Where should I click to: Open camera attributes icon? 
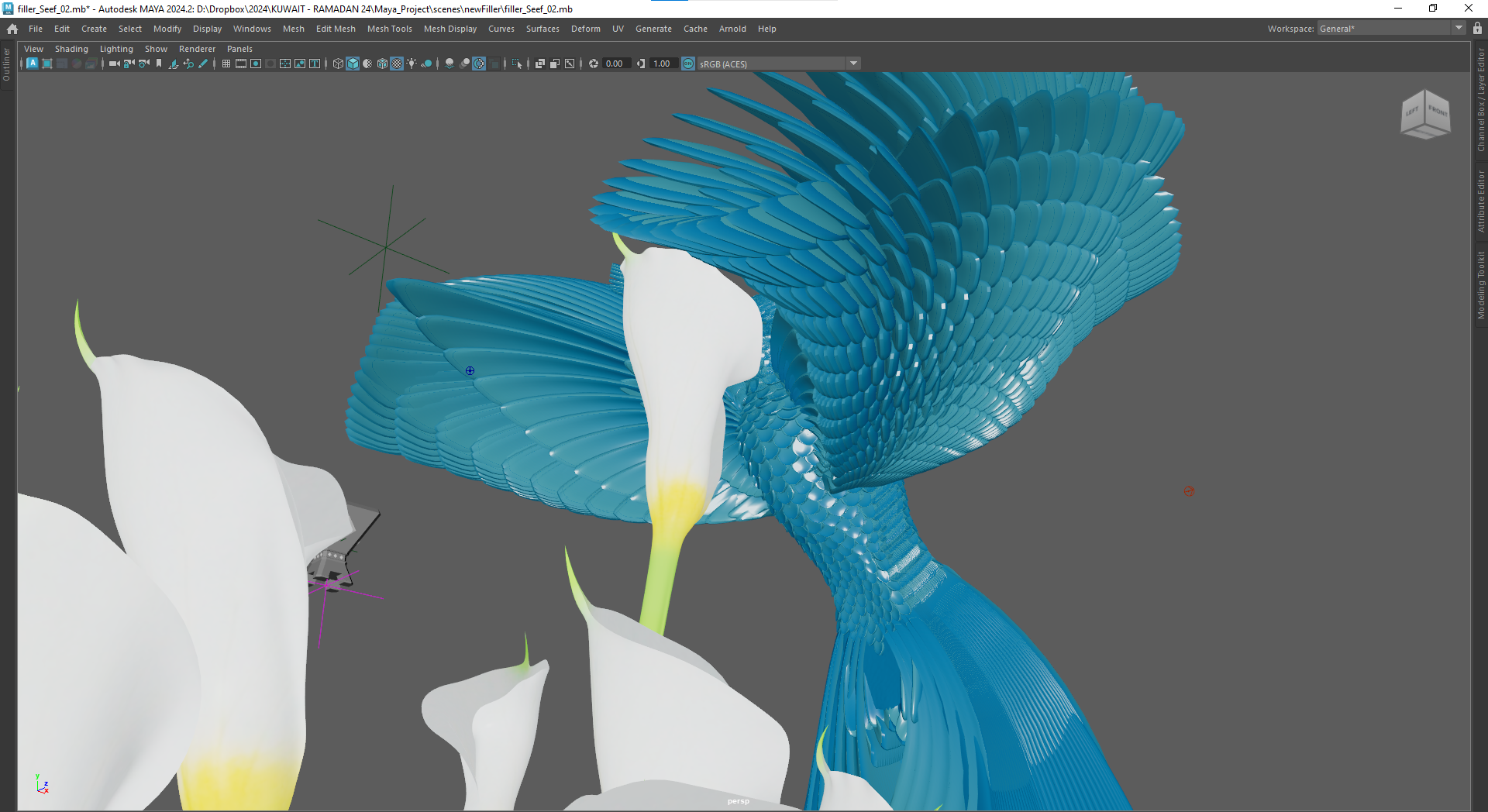tap(144, 64)
